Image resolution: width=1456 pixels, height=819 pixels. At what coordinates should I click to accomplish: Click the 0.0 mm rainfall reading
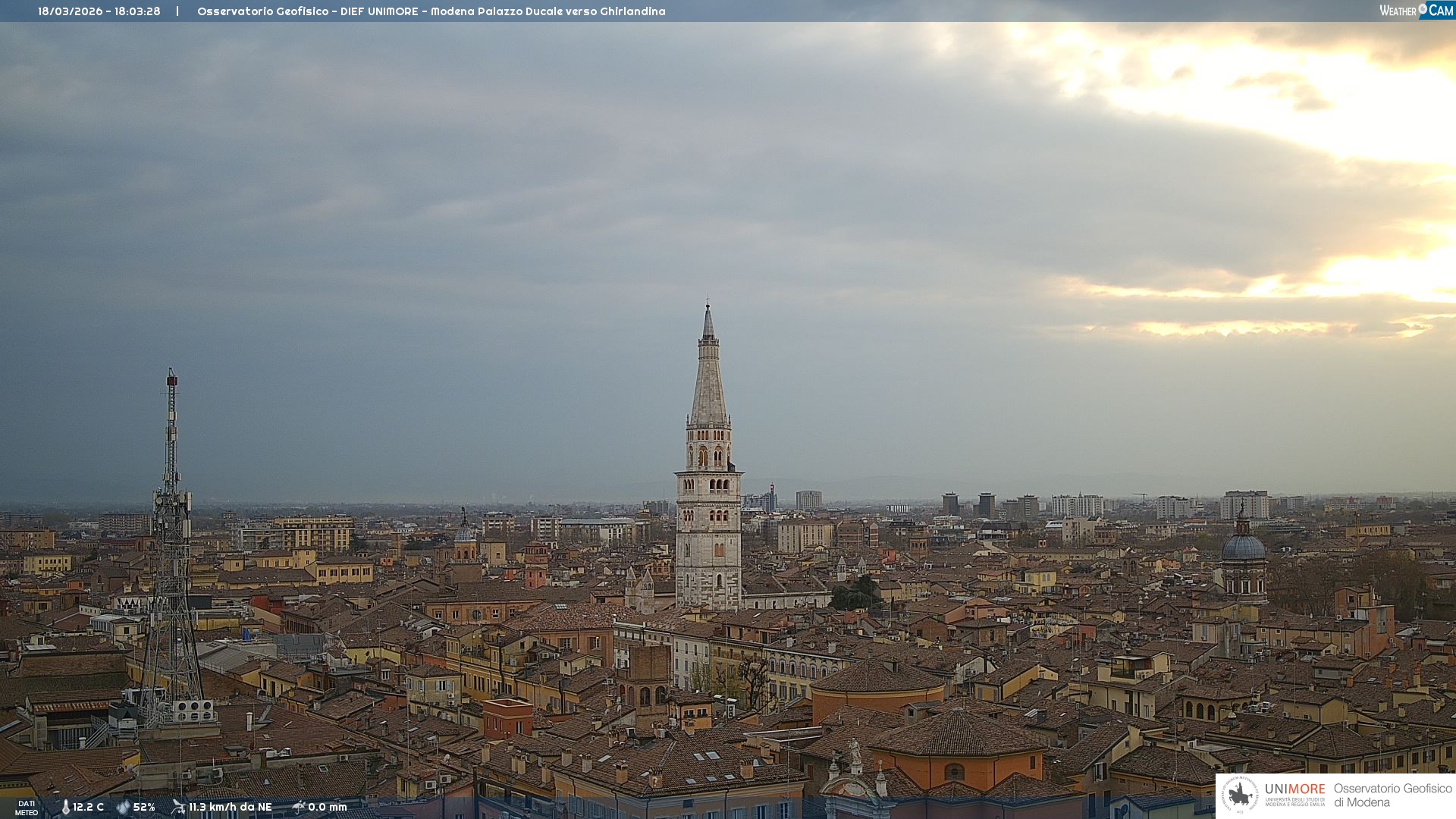pyautogui.click(x=327, y=808)
